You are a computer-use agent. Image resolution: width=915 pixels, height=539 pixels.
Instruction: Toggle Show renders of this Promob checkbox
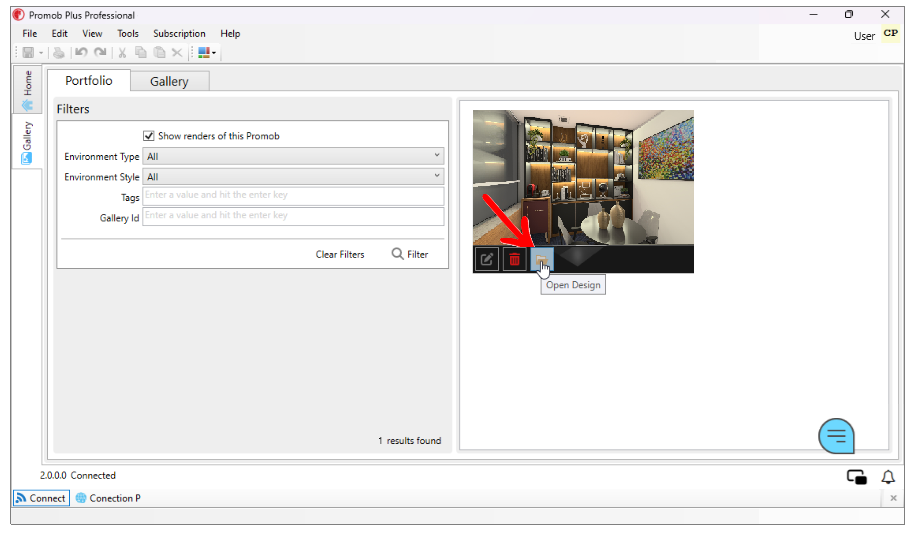click(x=149, y=136)
